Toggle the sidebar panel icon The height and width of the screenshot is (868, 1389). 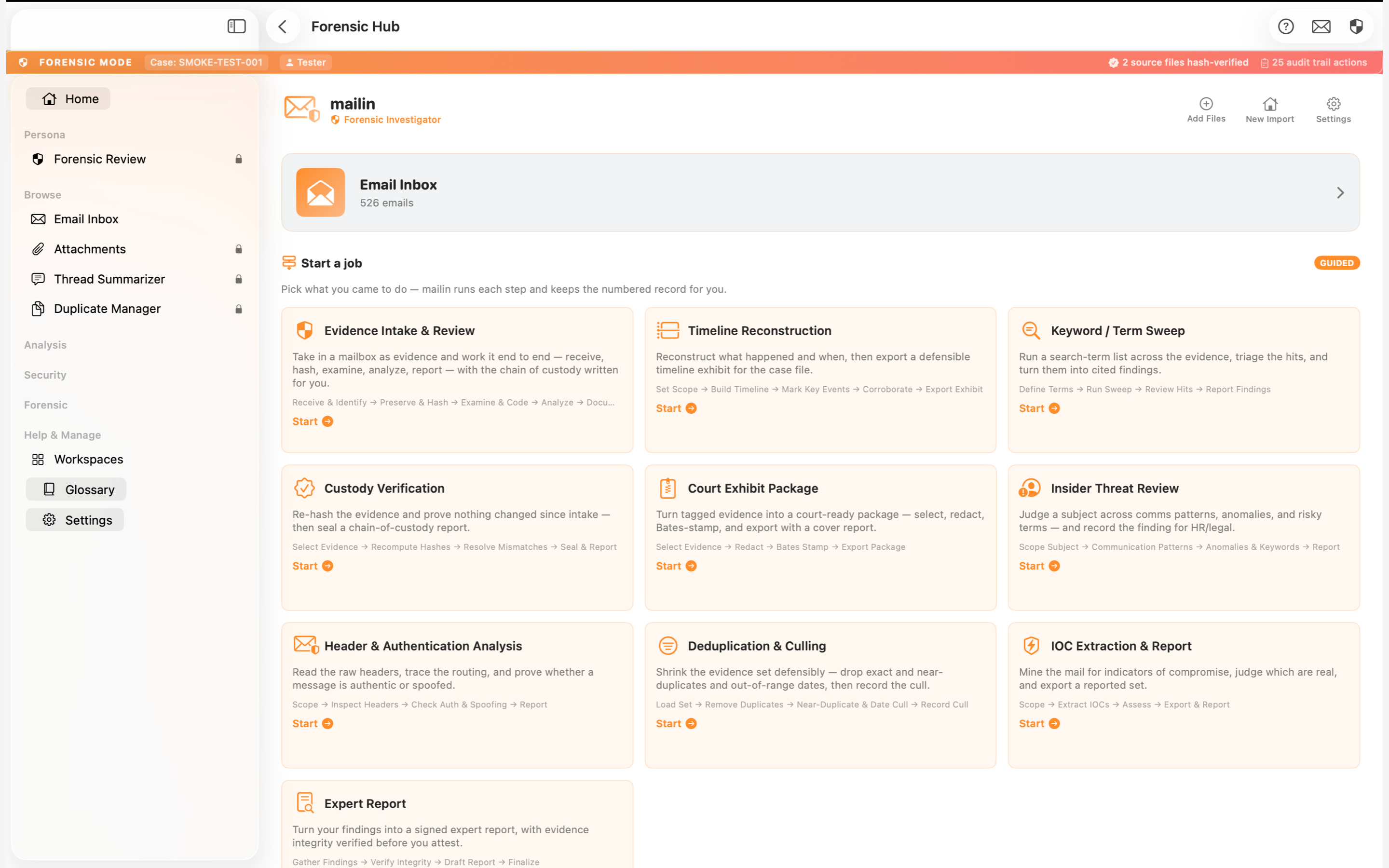(x=236, y=27)
